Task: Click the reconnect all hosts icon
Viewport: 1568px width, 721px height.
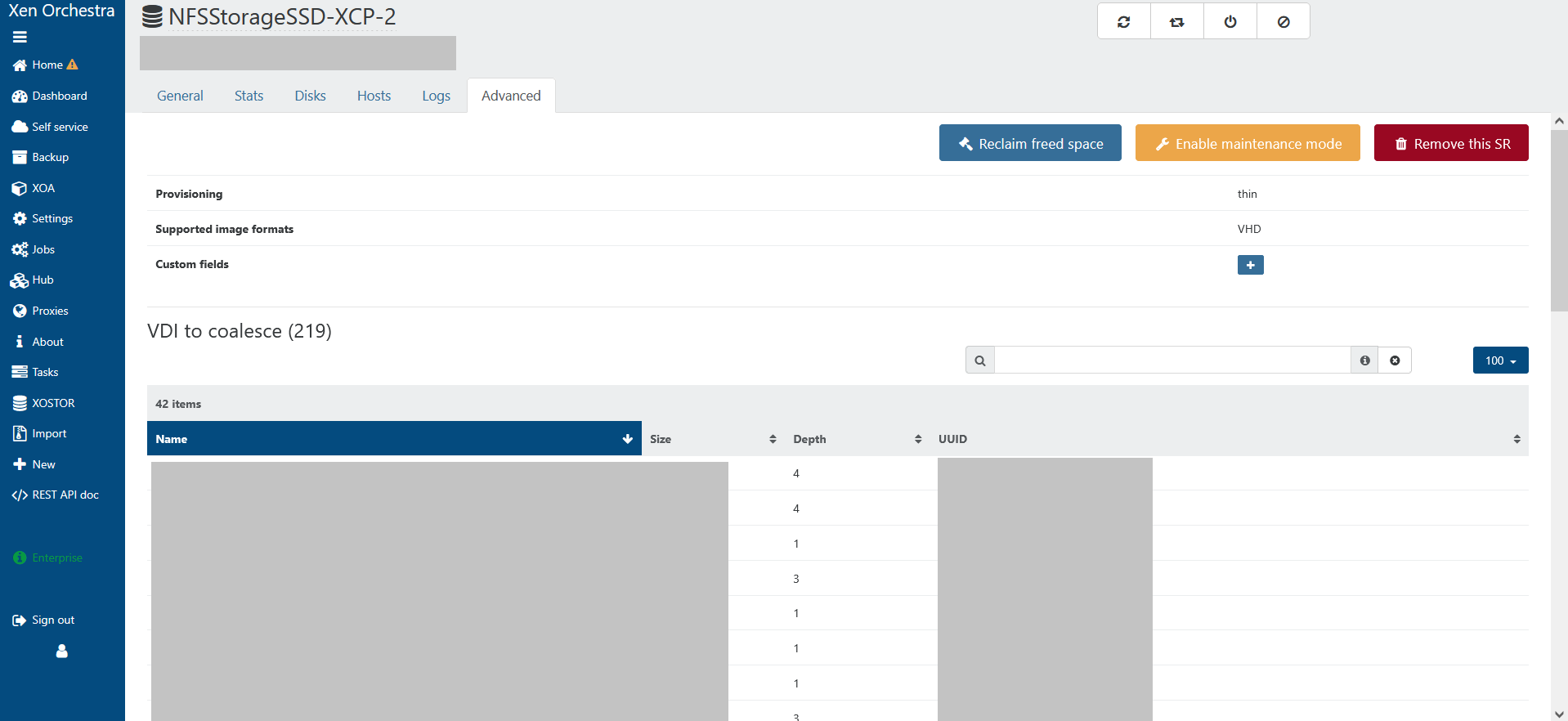Action: pyautogui.click(x=1176, y=22)
